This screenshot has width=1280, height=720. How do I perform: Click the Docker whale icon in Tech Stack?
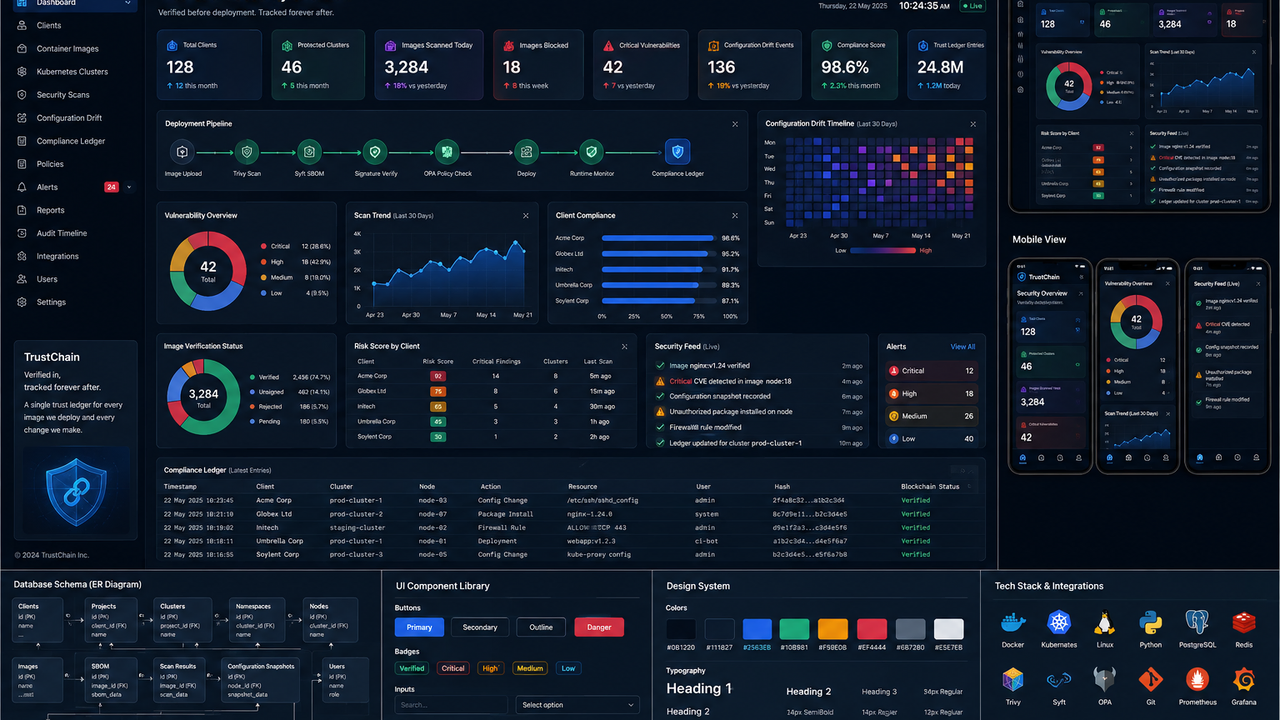[x=1013, y=623]
